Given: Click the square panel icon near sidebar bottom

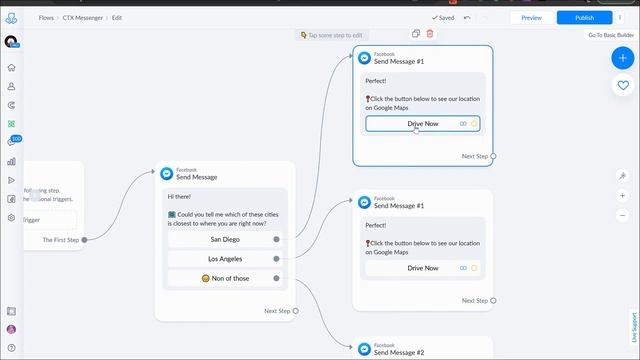Looking at the screenshot, I should pos(11,311).
